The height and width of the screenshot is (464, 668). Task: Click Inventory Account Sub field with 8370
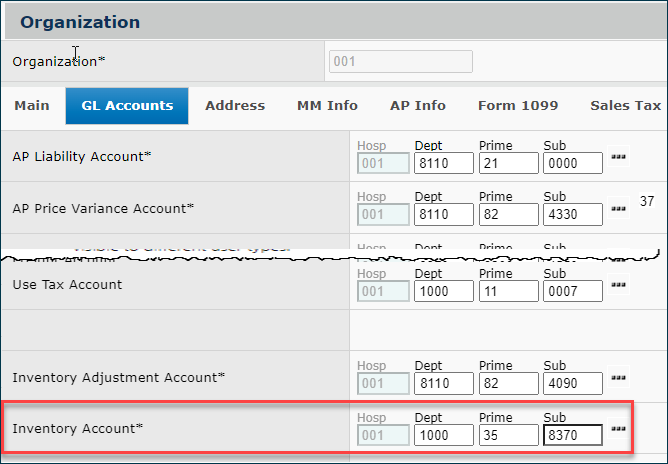(572, 435)
